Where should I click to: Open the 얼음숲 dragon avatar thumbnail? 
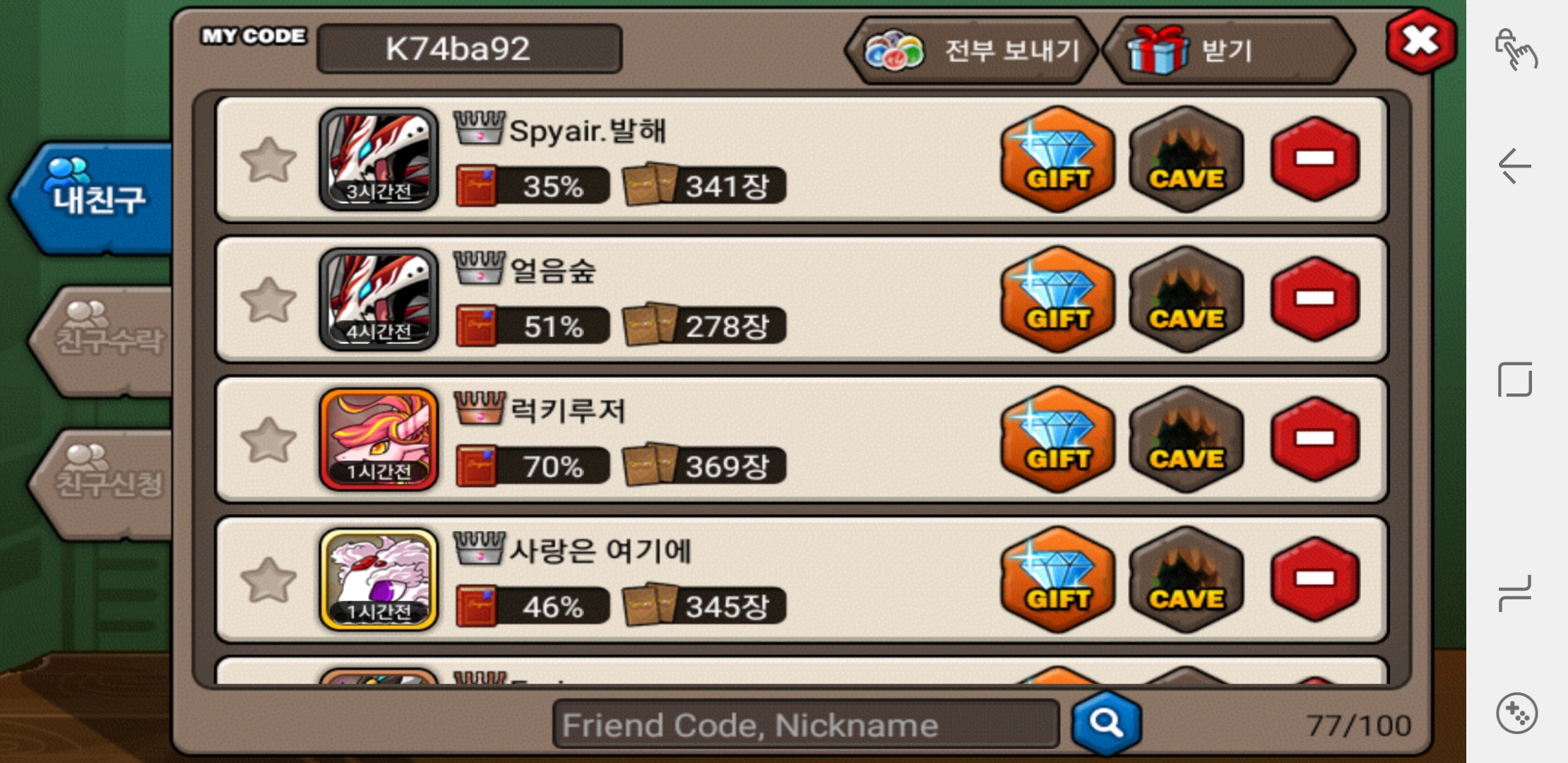(379, 300)
